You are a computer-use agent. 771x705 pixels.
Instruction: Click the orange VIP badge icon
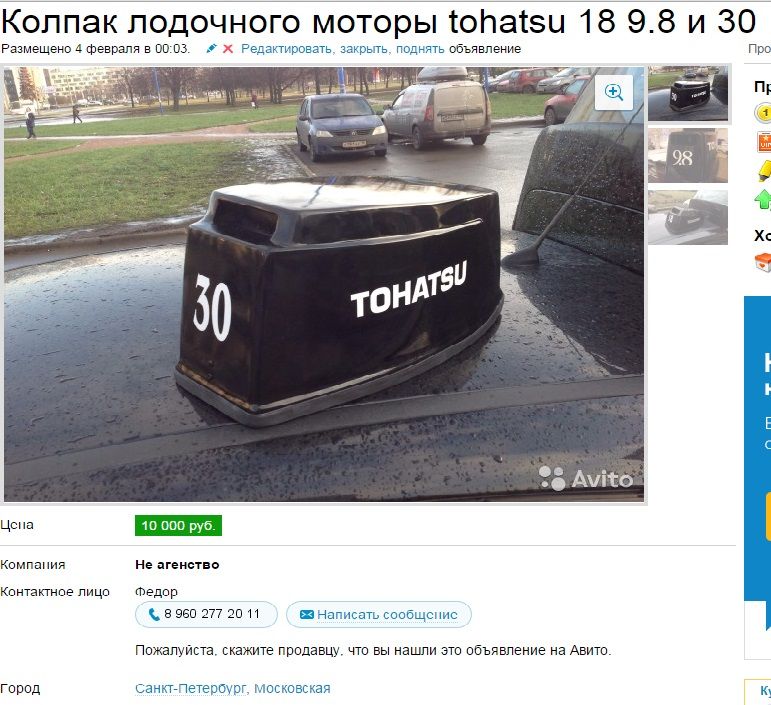point(764,142)
